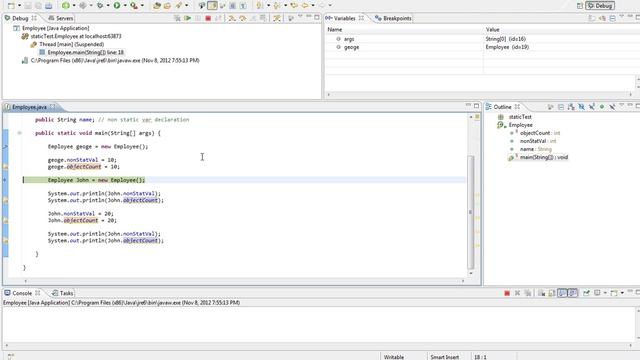Viewport: 640px width, 360px height.
Task: Open the Back navigation history dropdown
Action: tap(313, 6)
